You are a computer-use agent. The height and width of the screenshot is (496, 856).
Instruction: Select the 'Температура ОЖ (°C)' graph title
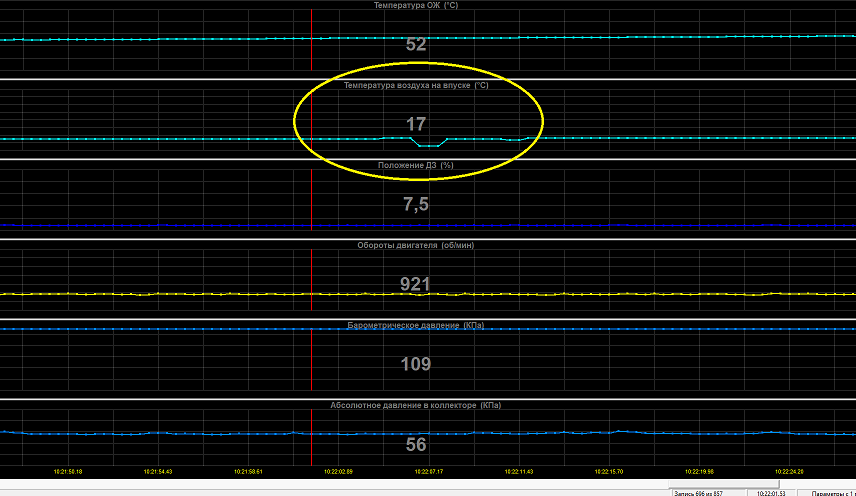(416, 5)
